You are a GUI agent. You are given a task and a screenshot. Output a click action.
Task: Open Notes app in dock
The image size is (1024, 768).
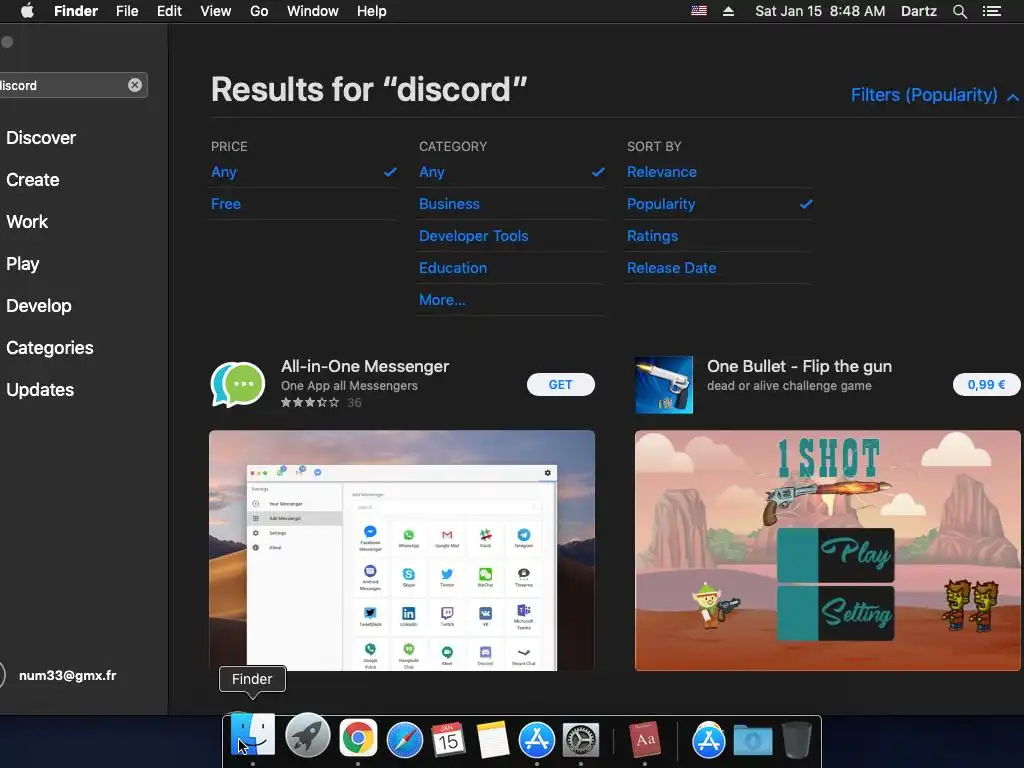click(x=492, y=739)
